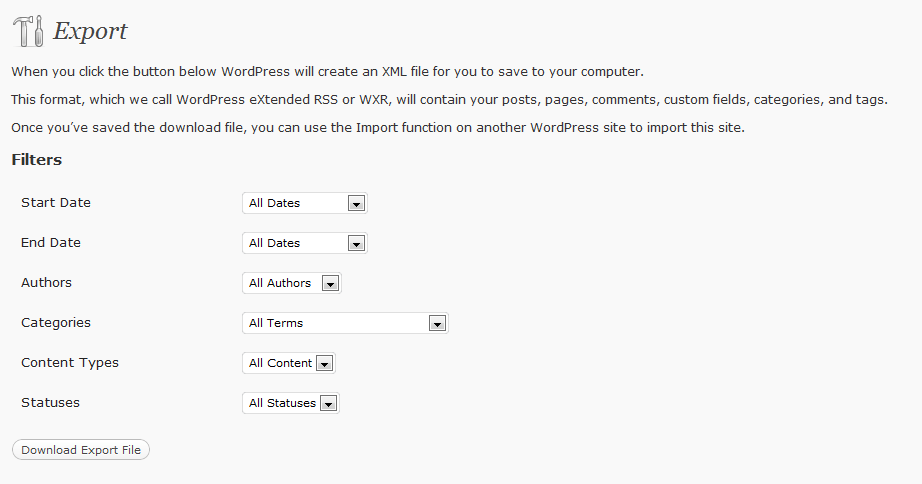Click the Export page title

pyautogui.click(x=90, y=31)
